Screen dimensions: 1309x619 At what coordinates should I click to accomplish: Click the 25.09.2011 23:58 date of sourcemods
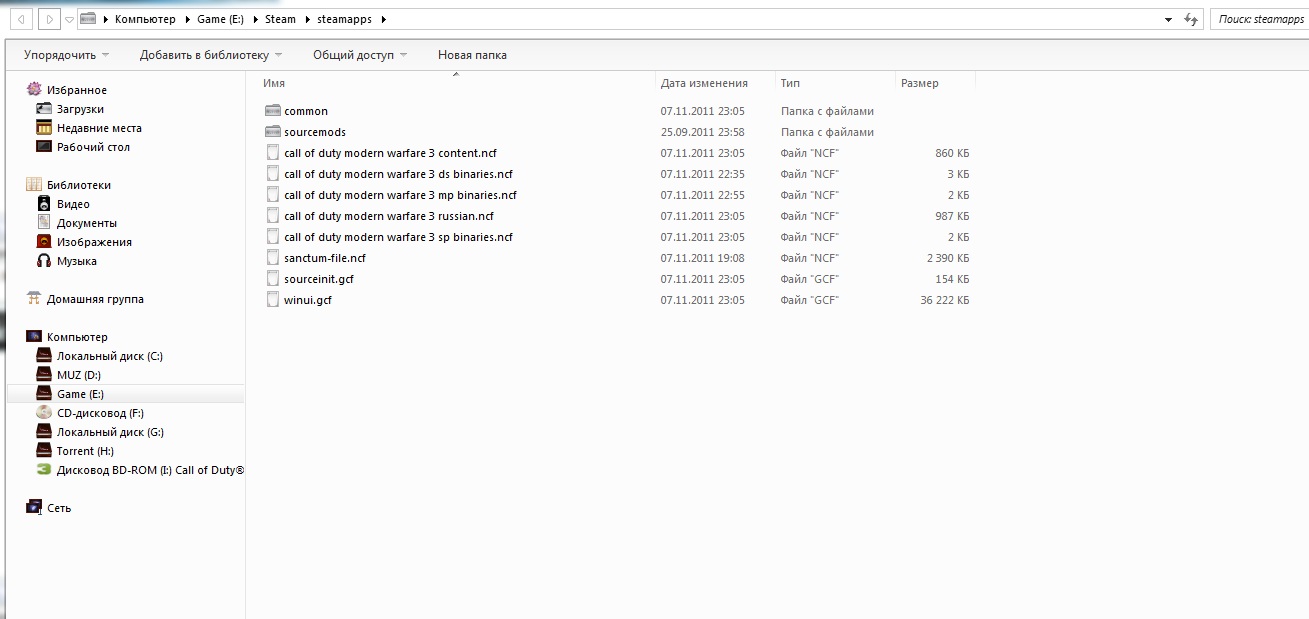click(703, 132)
